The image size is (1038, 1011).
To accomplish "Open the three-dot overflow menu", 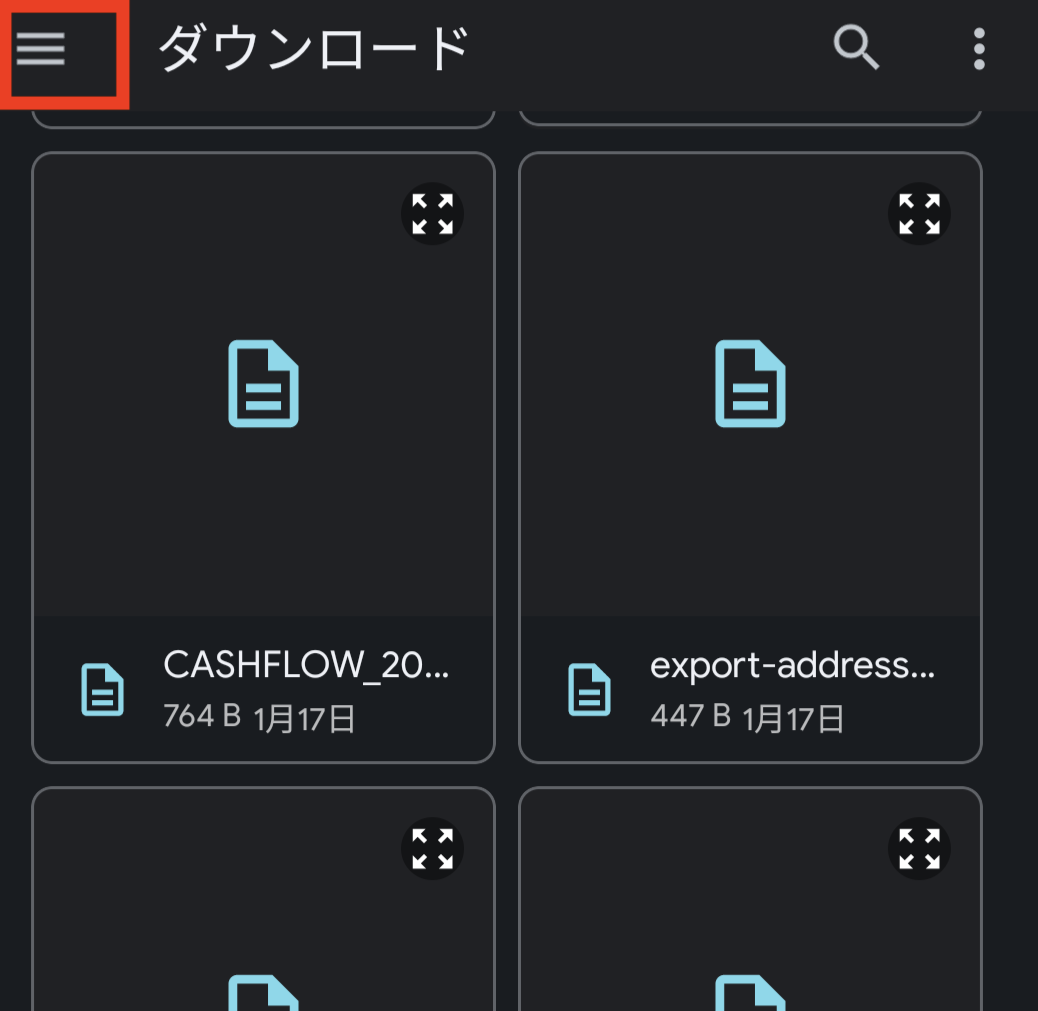I will click(x=979, y=48).
